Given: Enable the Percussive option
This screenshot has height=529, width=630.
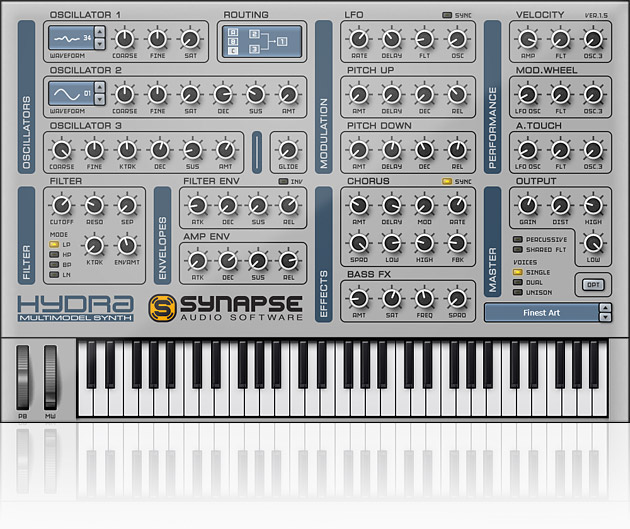Looking at the screenshot, I should pyautogui.click(x=518, y=239).
